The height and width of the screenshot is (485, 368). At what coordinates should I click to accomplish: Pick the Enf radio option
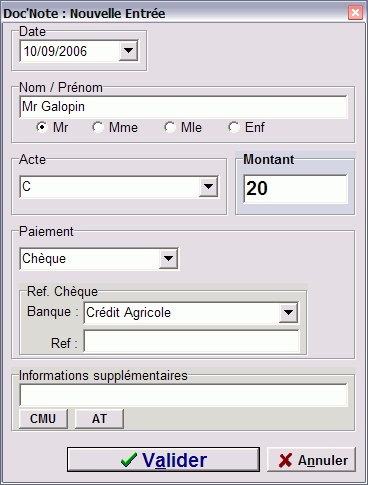pyautogui.click(x=234, y=127)
